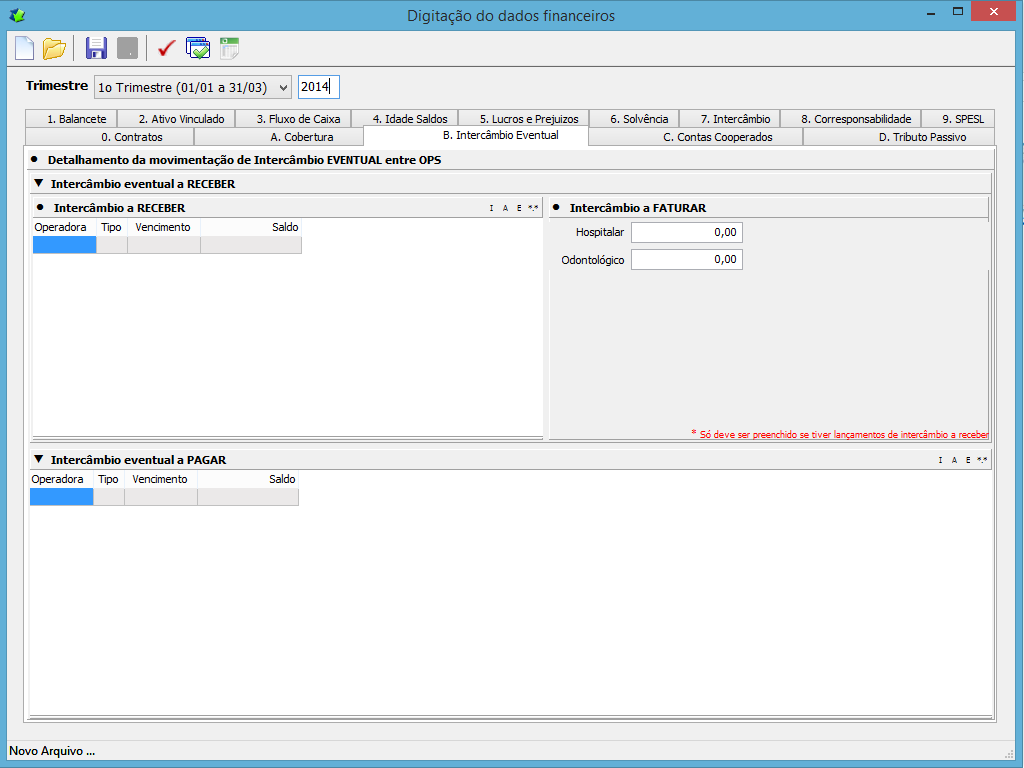1024x768 pixels.
Task: Select the highlighted Operadora cell in PAGAR table
Action: [x=61, y=497]
